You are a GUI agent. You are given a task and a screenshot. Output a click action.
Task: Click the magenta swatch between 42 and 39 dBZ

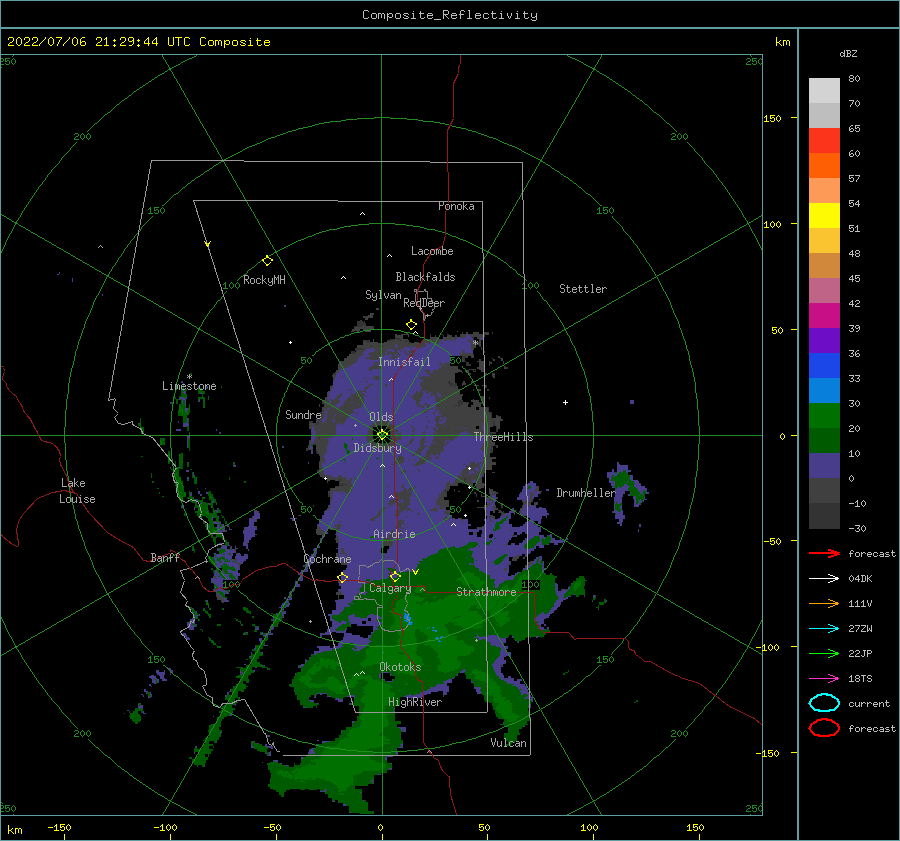click(824, 316)
